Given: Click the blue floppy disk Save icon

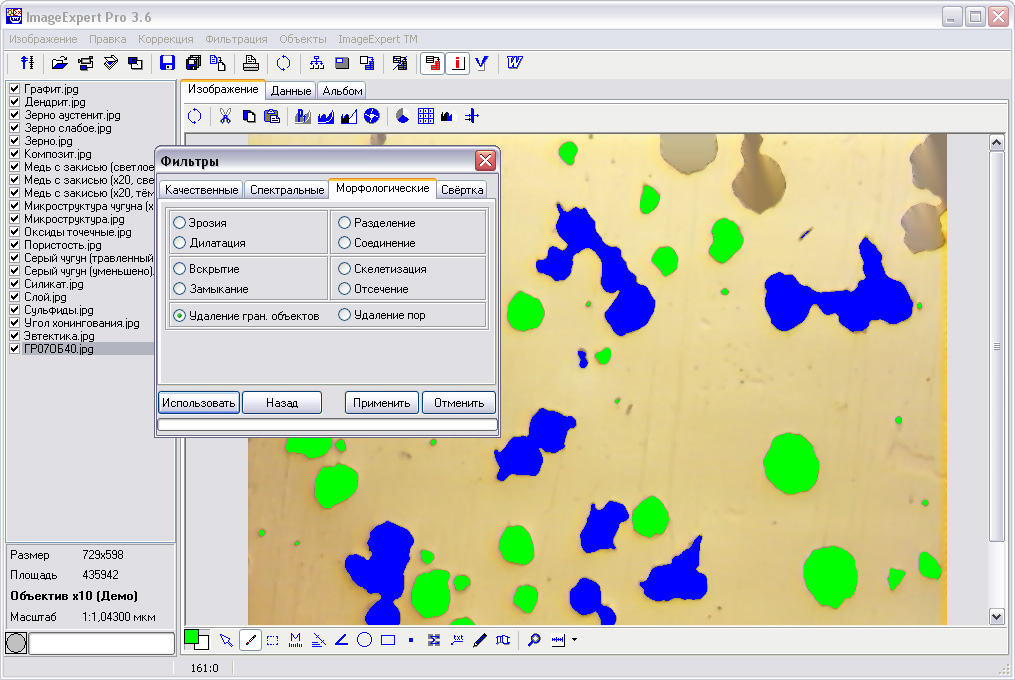Looking at the screenshot, I should point(167,63).
